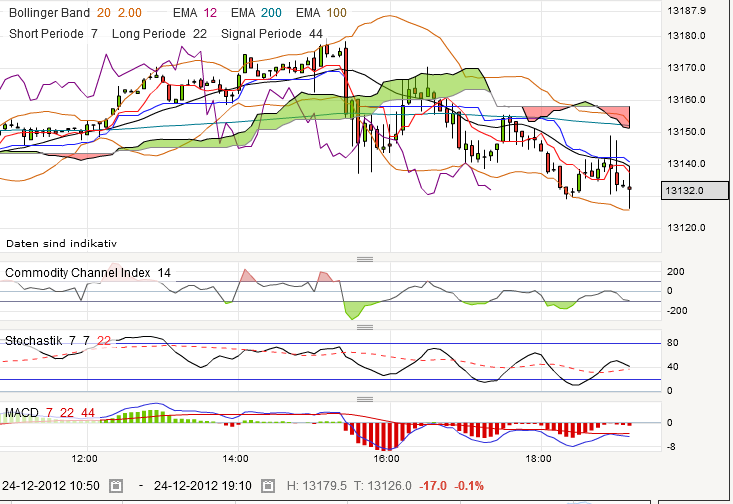Grab the splitter handle above Commodity Channel Index
The image size is (733, 504).
[x=365, y=259]
